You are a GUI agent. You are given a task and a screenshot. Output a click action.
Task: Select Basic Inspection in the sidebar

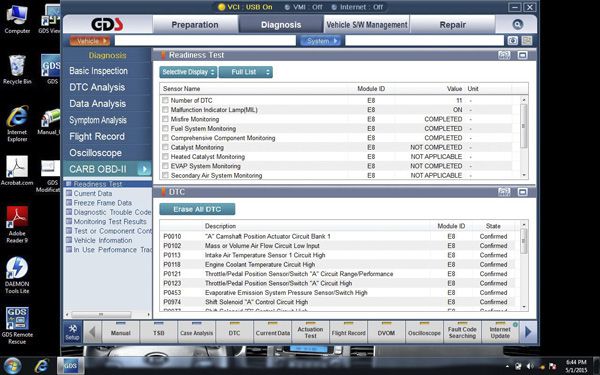tap(98, 71)
